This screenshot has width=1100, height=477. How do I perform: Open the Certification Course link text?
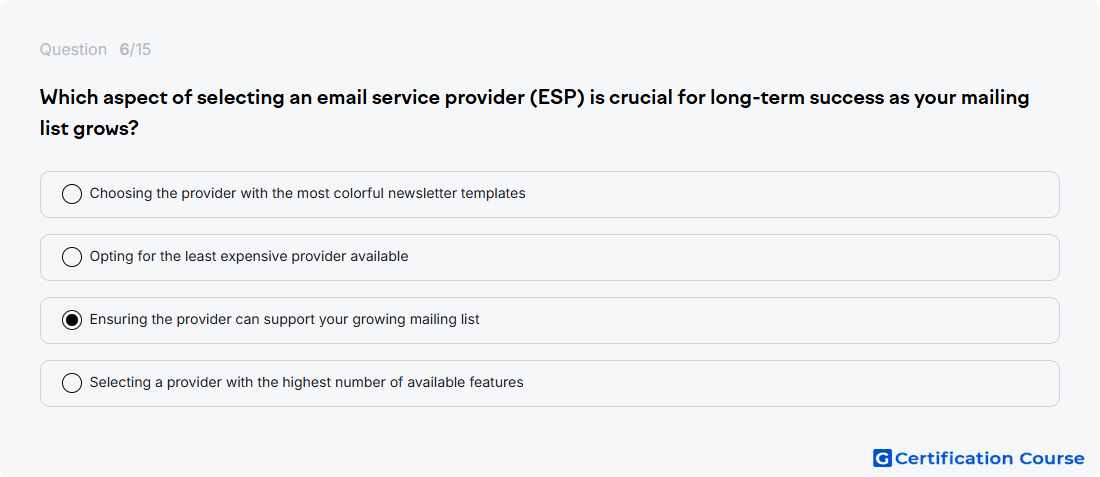(990, 459)
